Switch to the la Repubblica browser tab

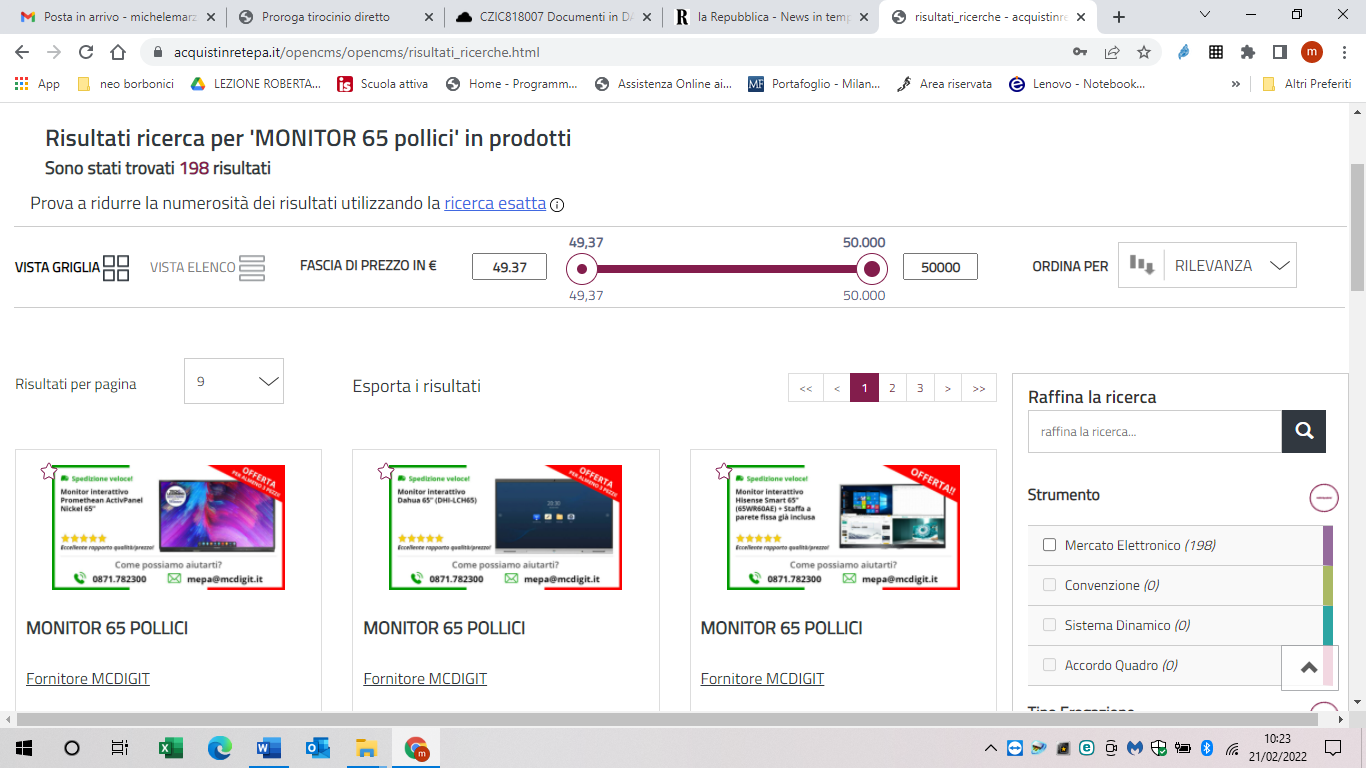(765, 17)
